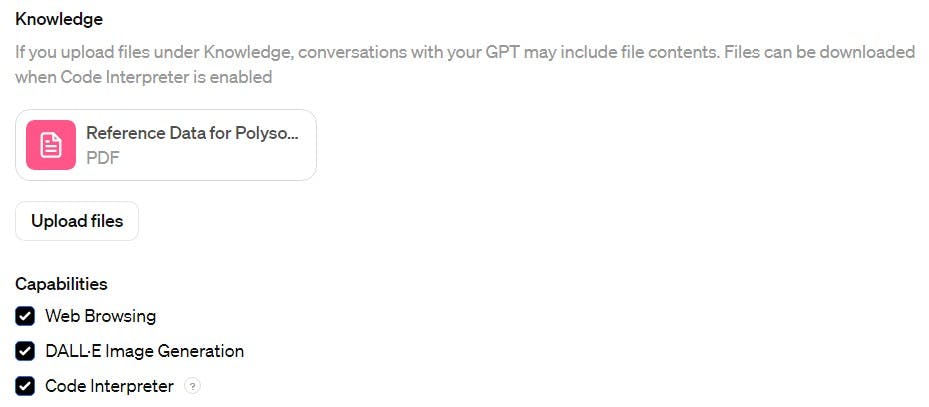
Task: Toggle the Code Interpreter checkbox off
Action: click(25, 386)
